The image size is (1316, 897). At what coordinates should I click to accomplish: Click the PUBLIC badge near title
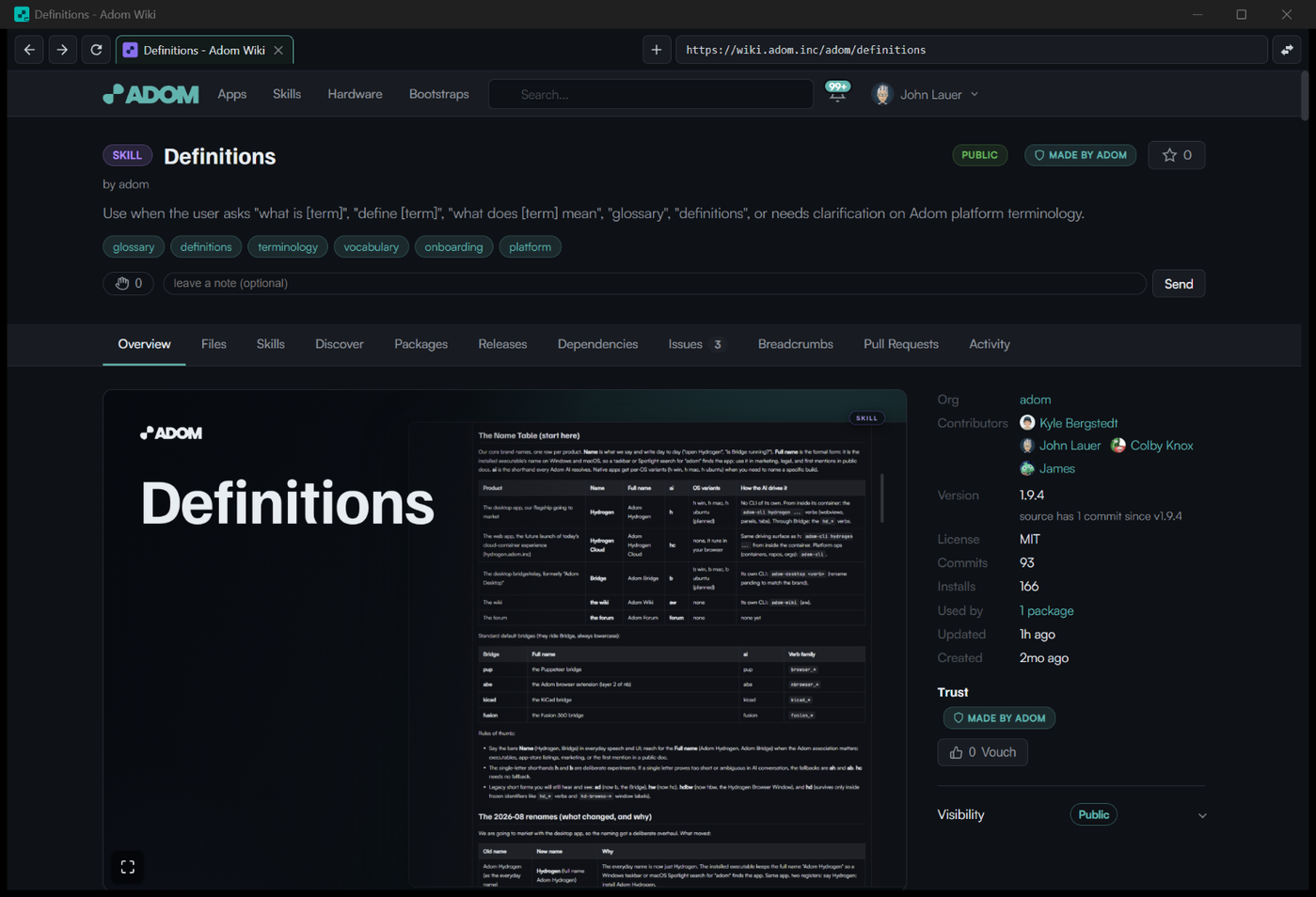(x=979, y=155)
